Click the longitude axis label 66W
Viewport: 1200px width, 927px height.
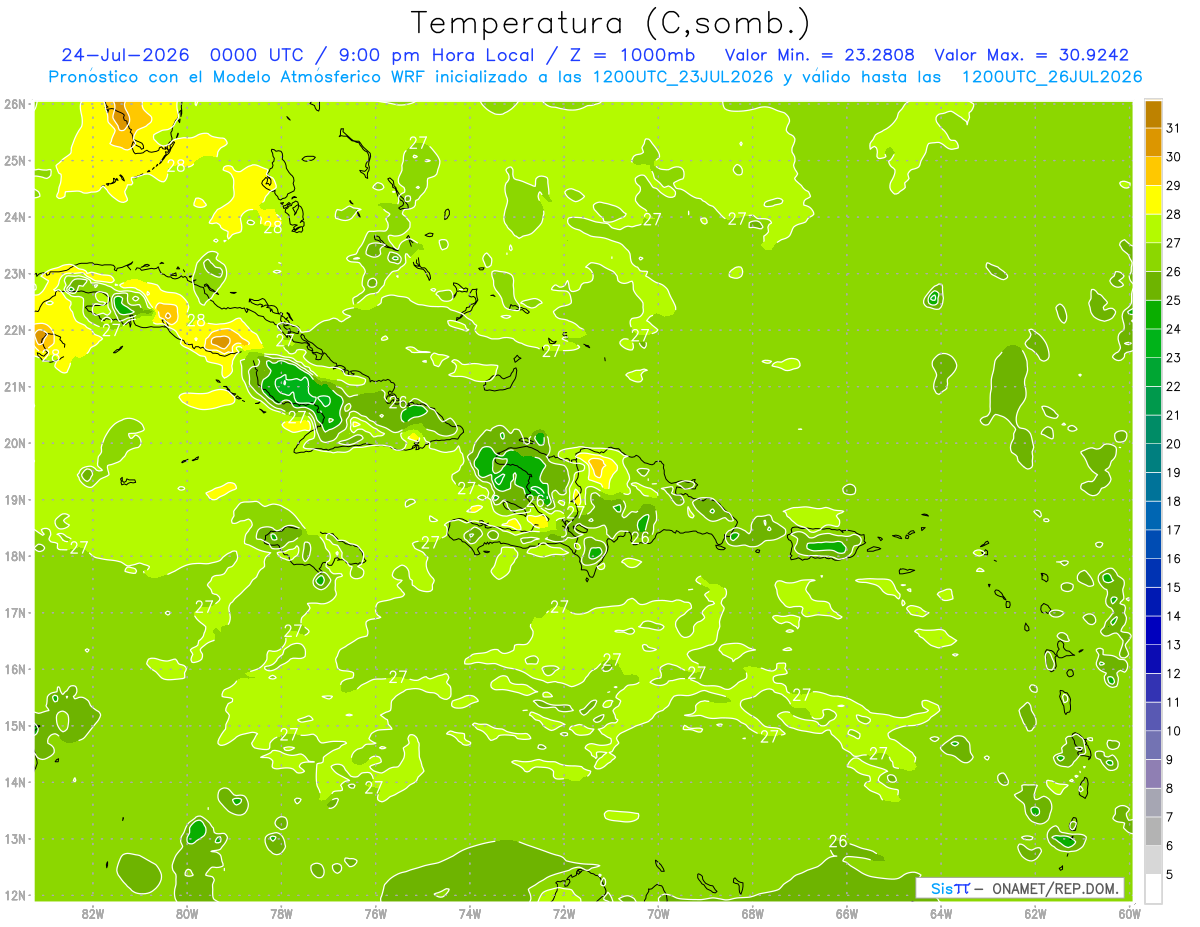pyautogui.click(x=846, y=913)
